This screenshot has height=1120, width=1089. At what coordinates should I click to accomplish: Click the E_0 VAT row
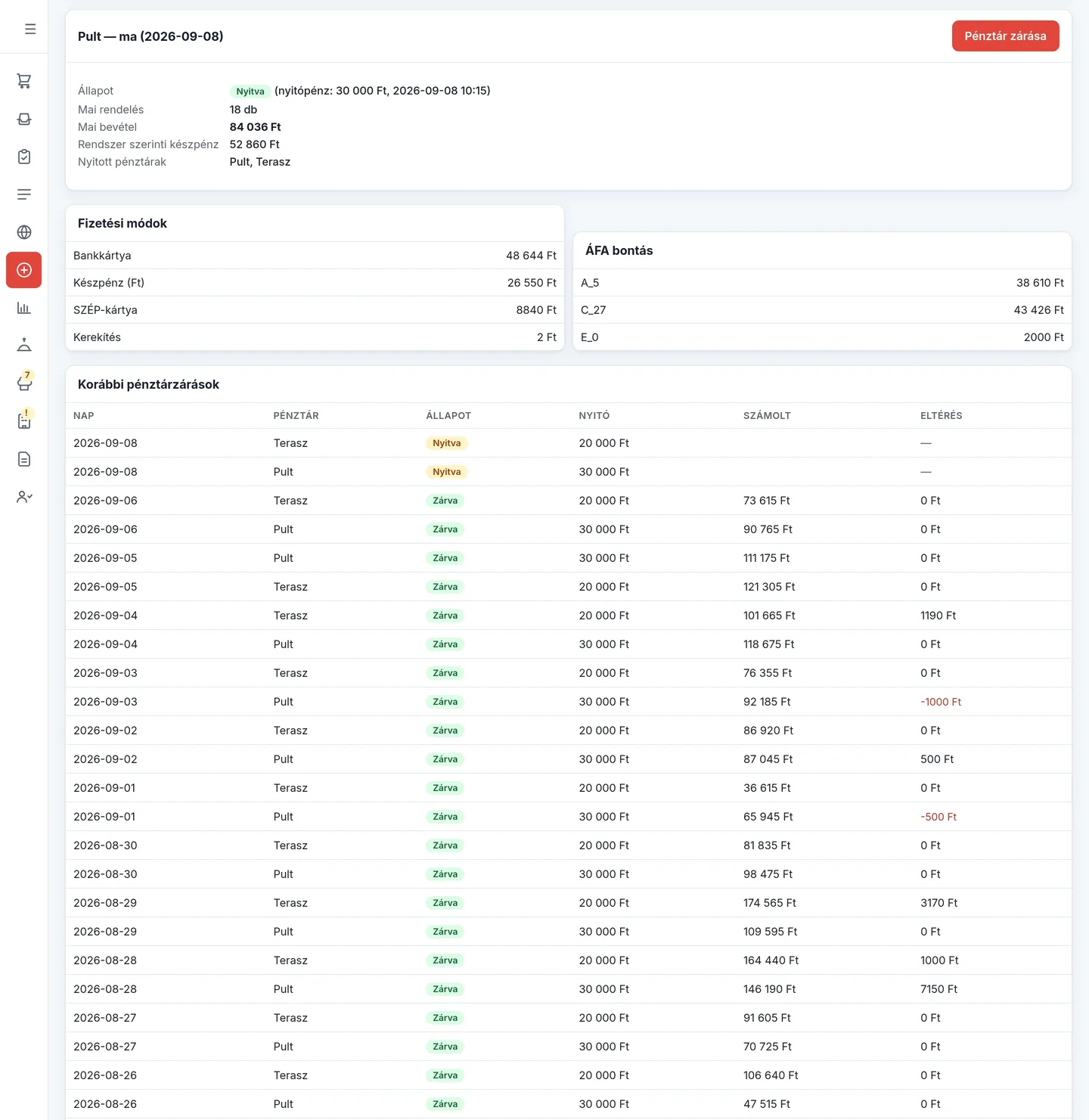pos(822,337)
